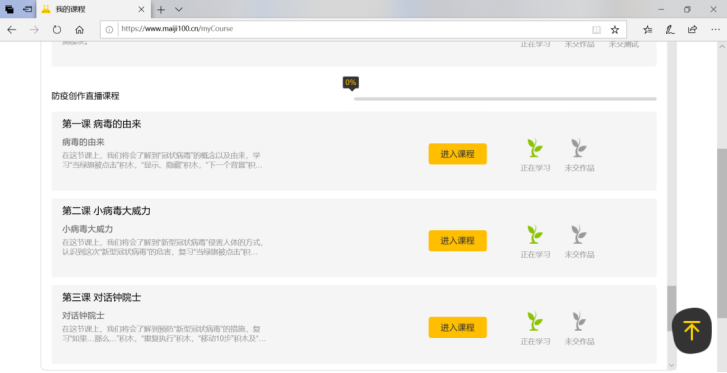Open the favorites hub list
Image resolution: width=727 pixels, height=373 pixels.
[648, 30]
